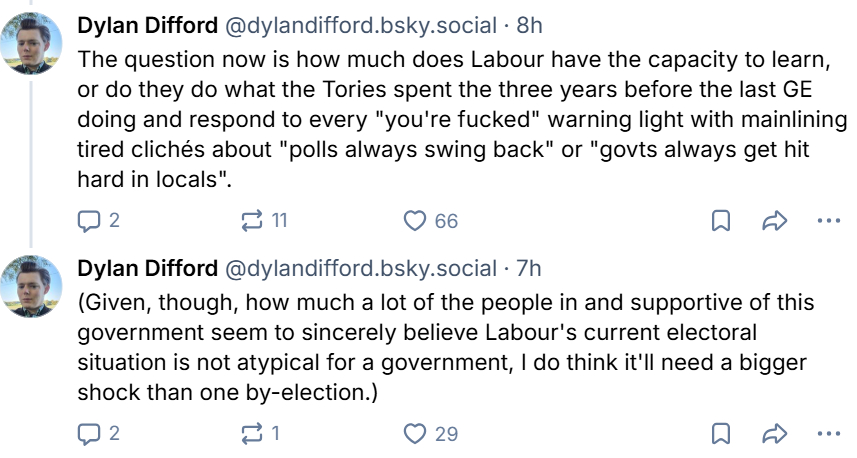Viewport: 857px width, 458px height.
Task: Open more options on the second post
Action: (828, 433)
